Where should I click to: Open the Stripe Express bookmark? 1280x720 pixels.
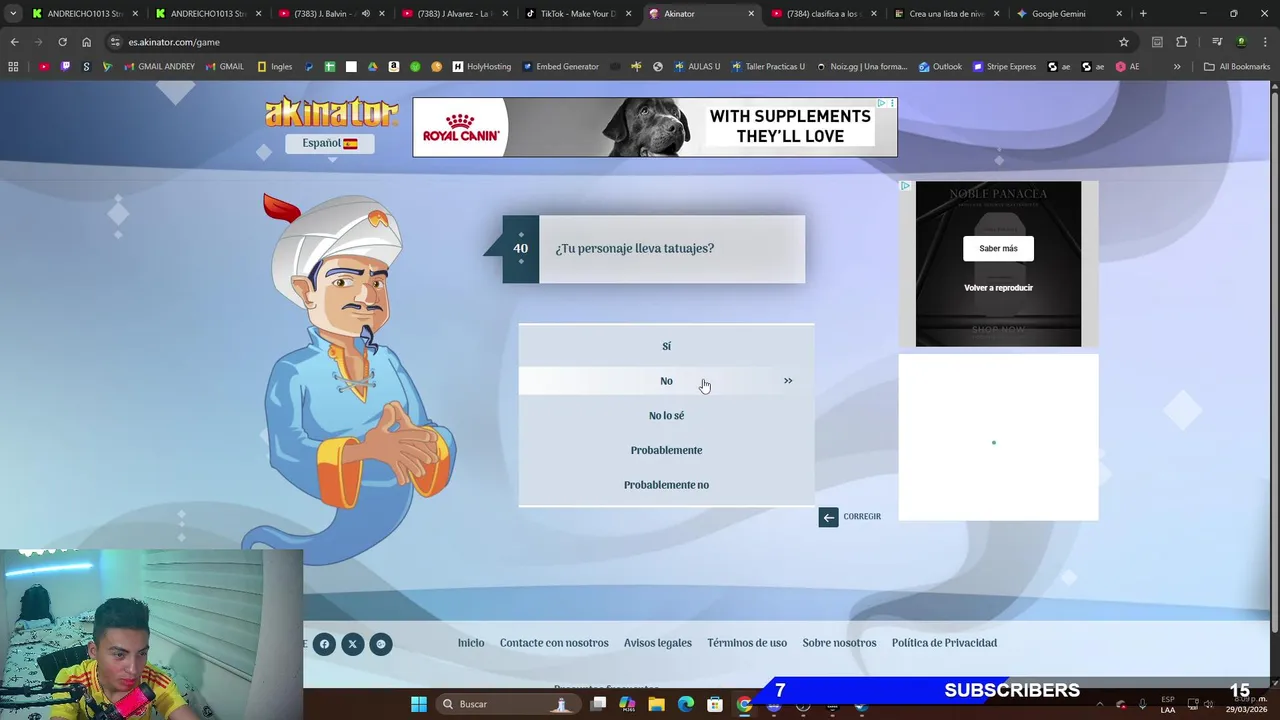1004,67
